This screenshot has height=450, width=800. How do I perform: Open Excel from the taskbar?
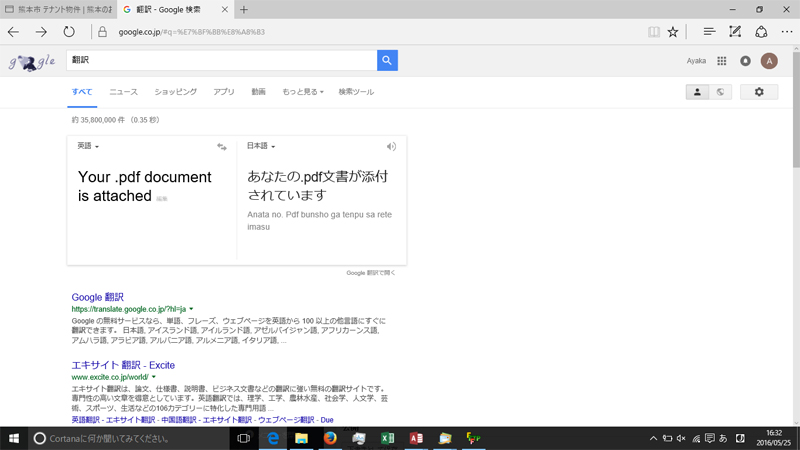[x=387, y=438]
